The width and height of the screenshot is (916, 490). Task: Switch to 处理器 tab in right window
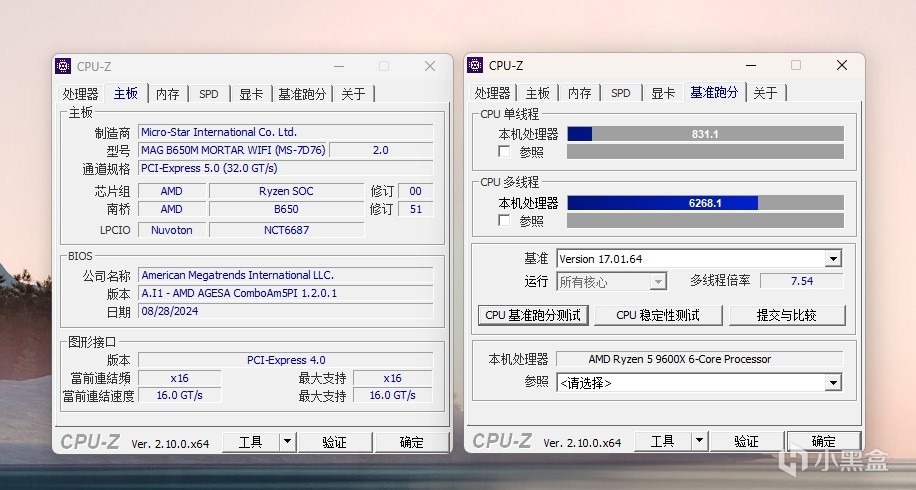(492, 93)
